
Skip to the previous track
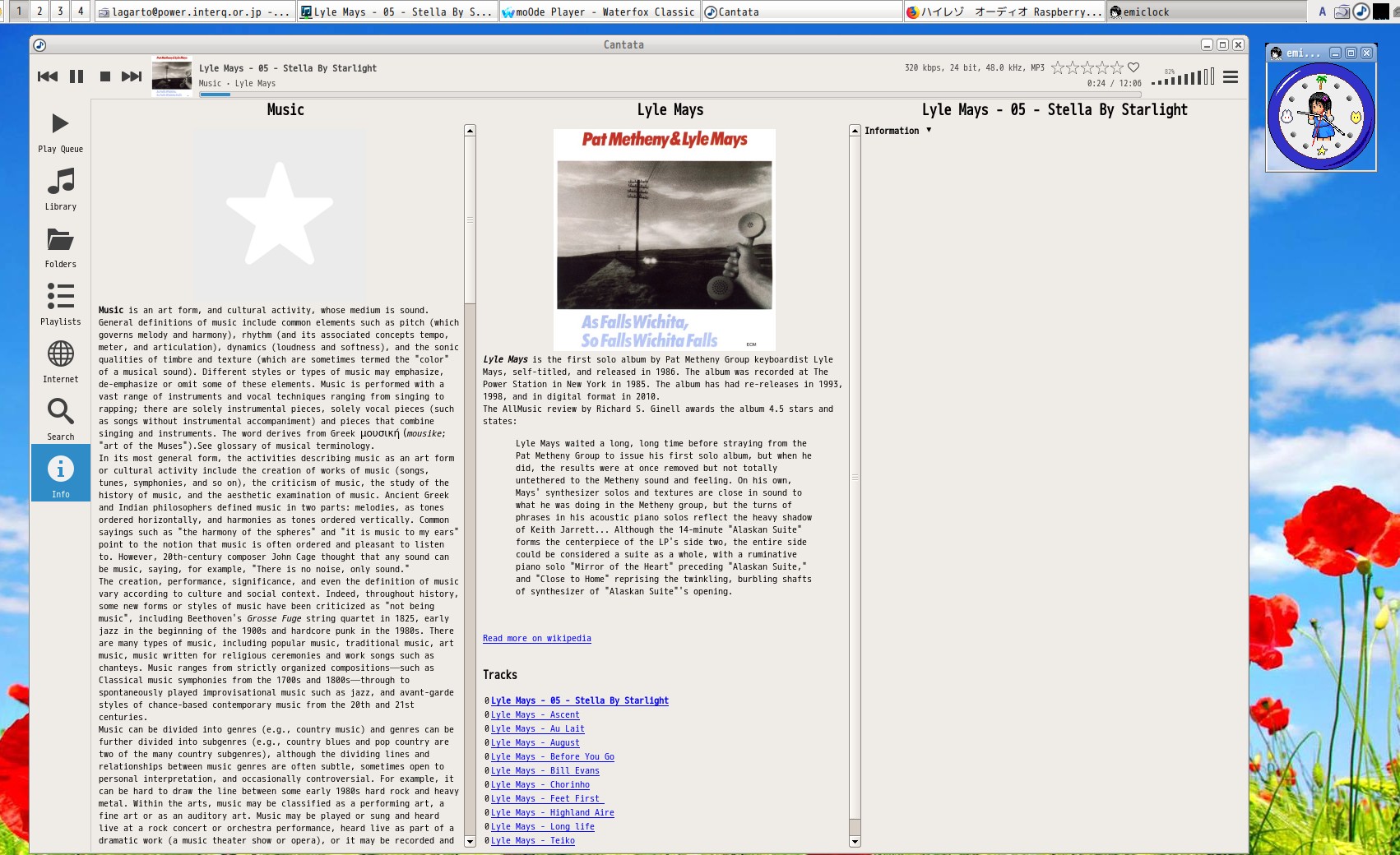point(48,76)
